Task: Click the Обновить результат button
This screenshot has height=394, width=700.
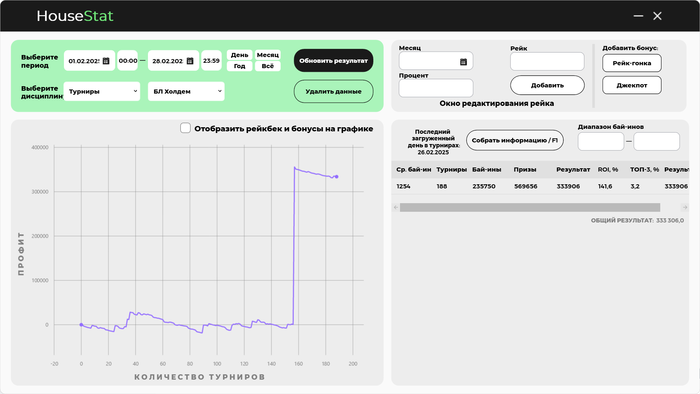Action: (333, 61)
